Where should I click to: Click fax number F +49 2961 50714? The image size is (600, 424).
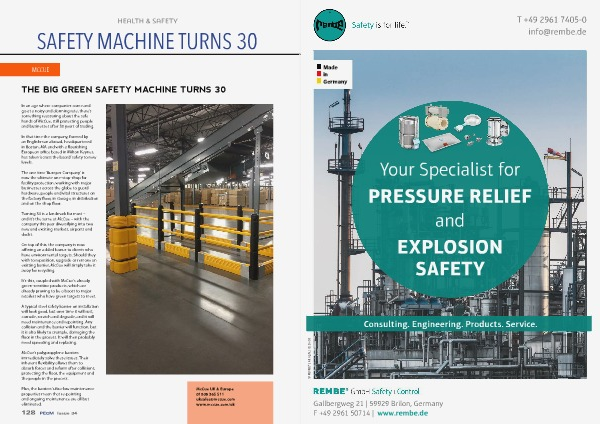click(342, 413)
